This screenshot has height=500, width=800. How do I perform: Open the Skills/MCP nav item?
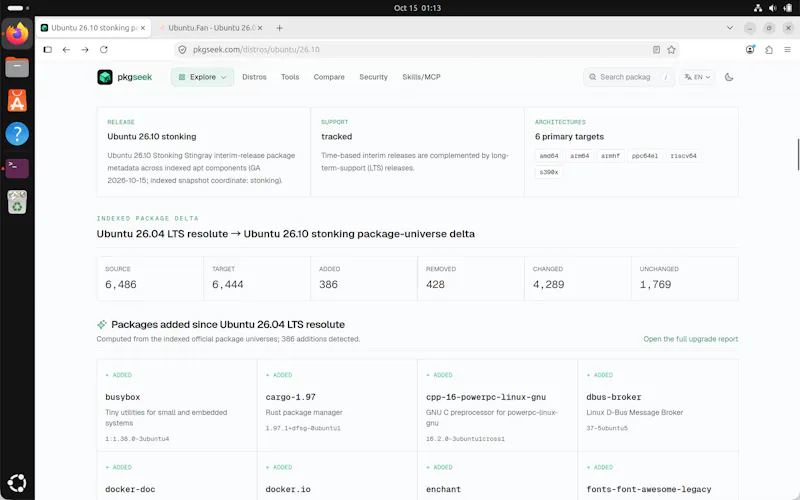421,77
